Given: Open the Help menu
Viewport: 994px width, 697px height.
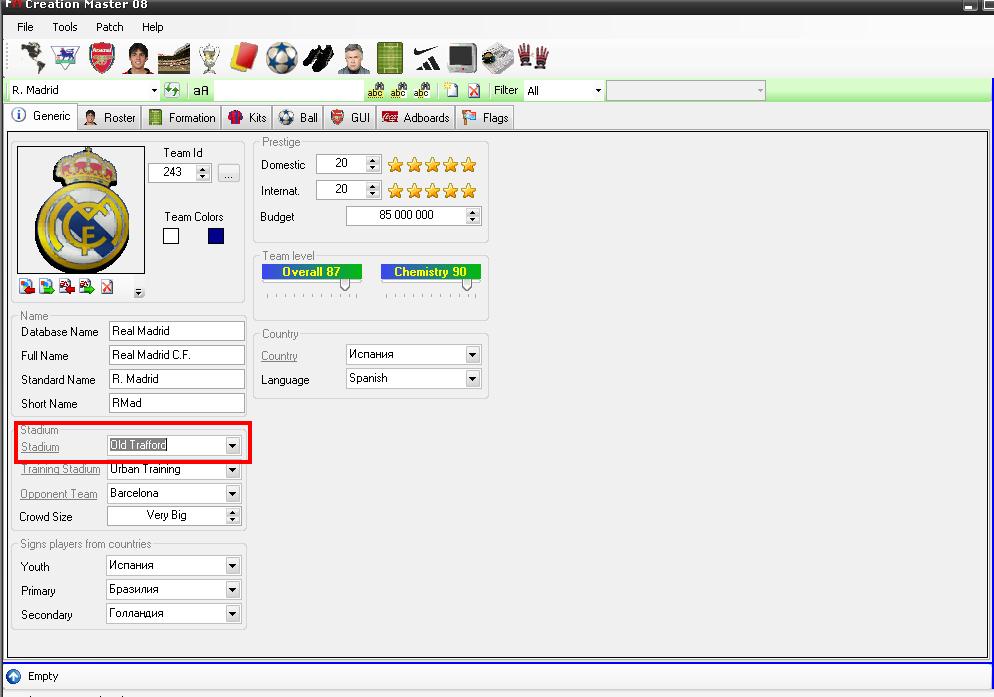Looking at the screenshot, I should (x=153, y=27).
